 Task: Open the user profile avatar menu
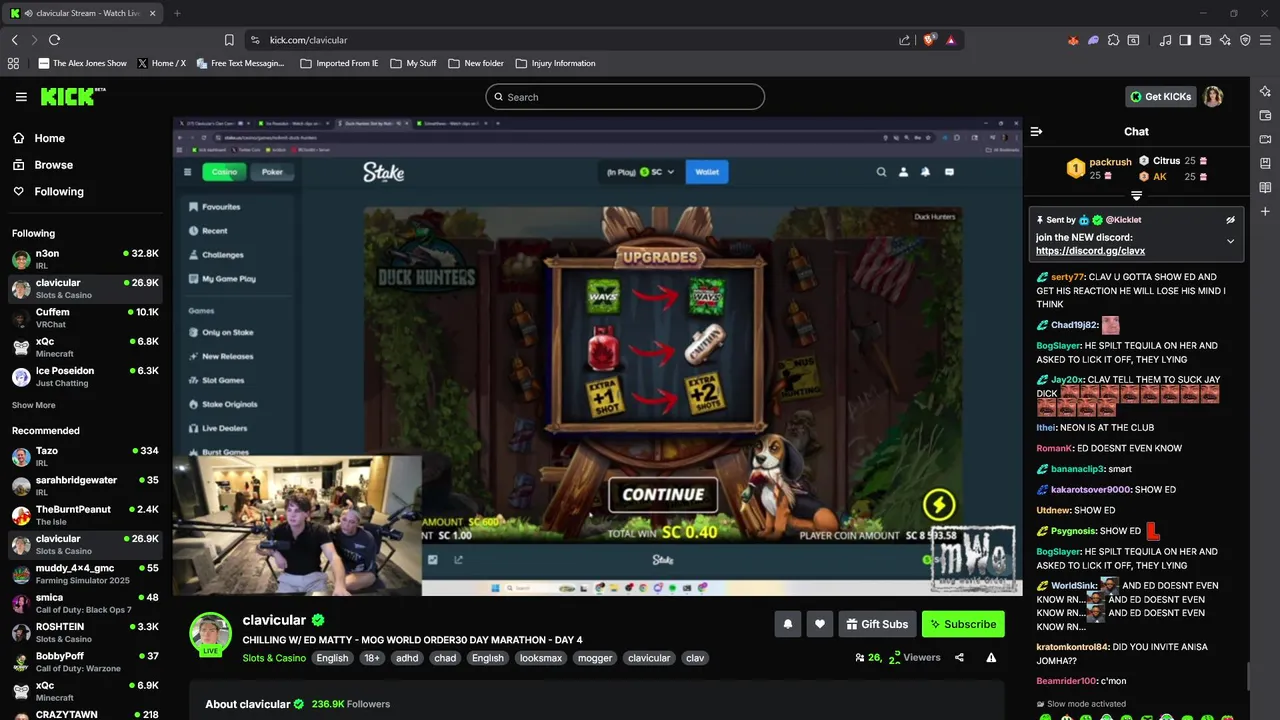pos(1213,97)
